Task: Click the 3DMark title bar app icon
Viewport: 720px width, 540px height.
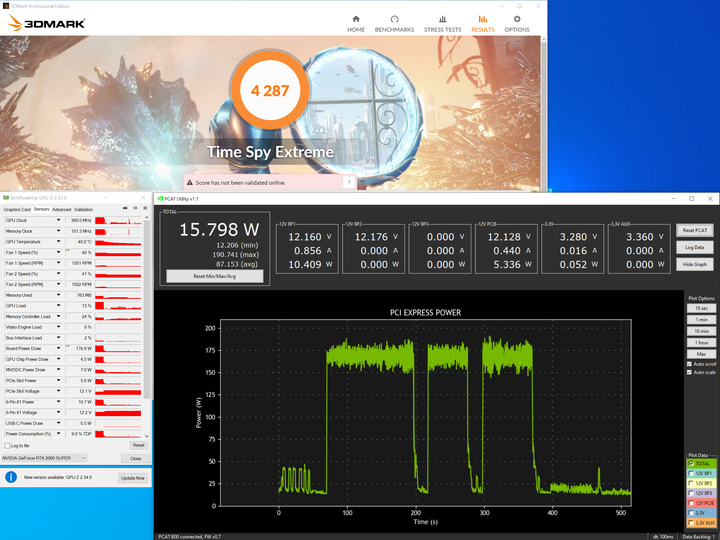Action: click(x=6, y=6)
